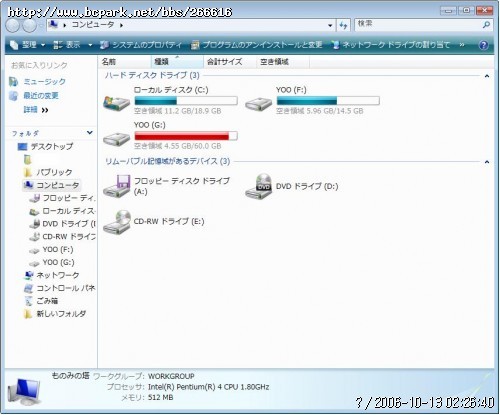Click the ネットワーク network icon in tree
500x415 pixels.
point(29,275)
